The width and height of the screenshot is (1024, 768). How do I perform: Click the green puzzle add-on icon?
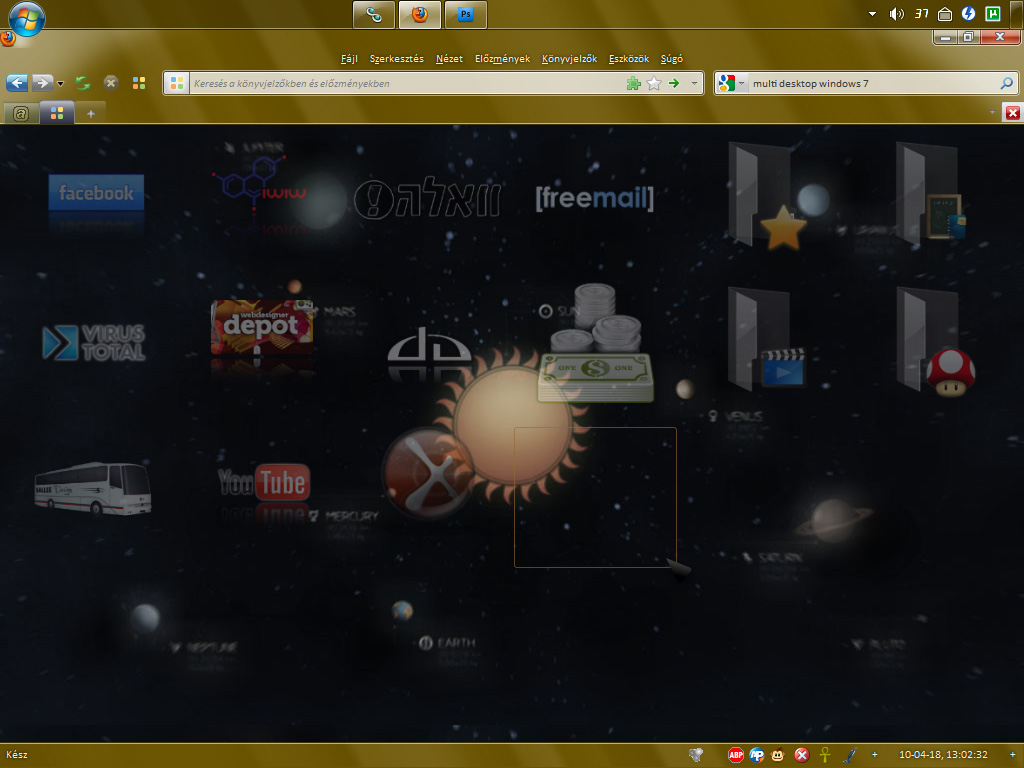[x=633, y=84]
